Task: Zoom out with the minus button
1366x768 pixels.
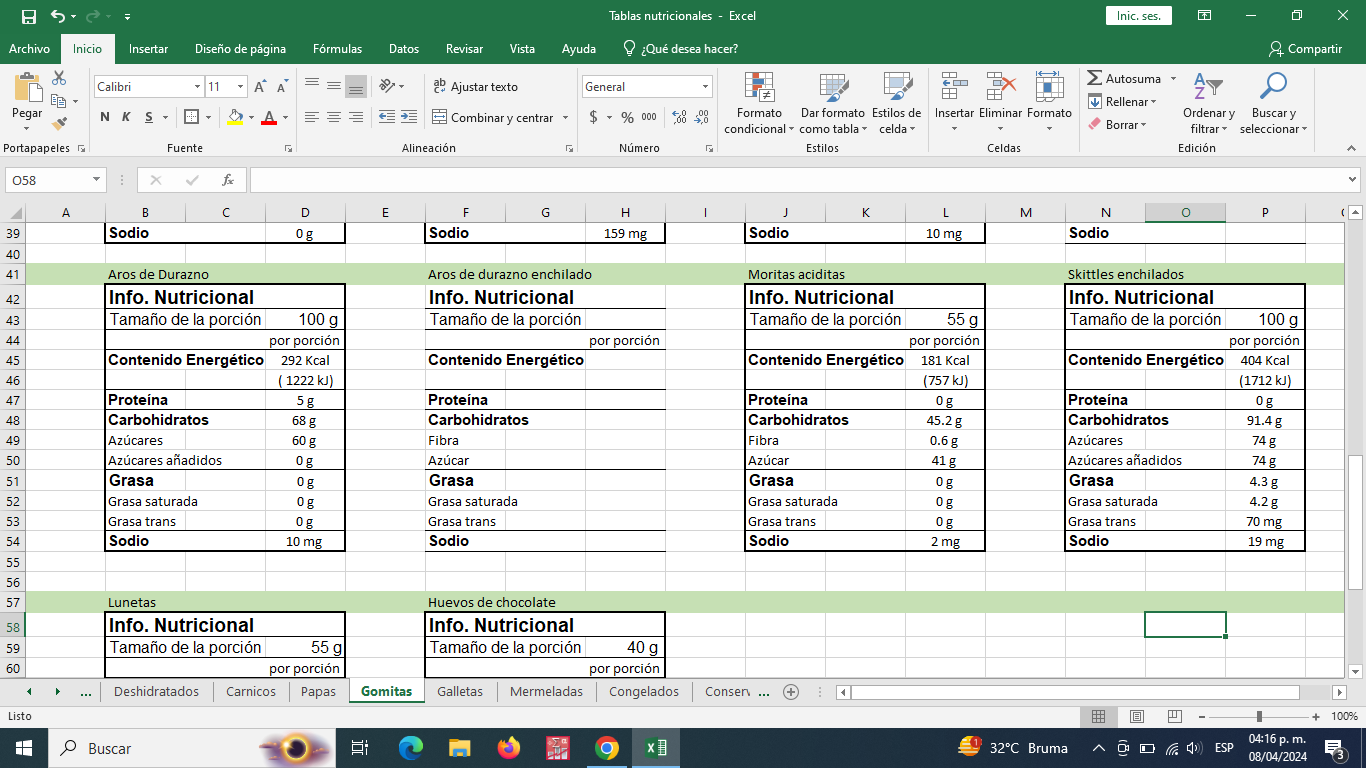Action: [x=1204, y=716]
